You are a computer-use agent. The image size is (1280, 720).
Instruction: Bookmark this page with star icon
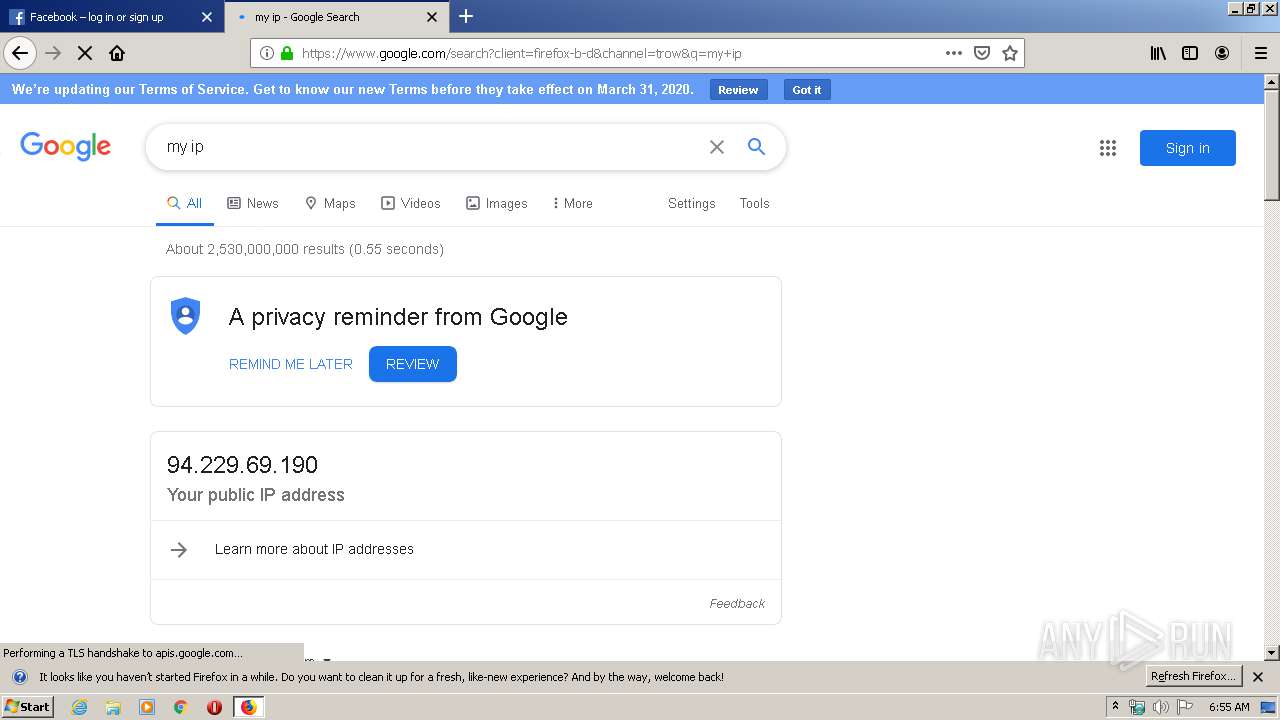click(1010, 53)
